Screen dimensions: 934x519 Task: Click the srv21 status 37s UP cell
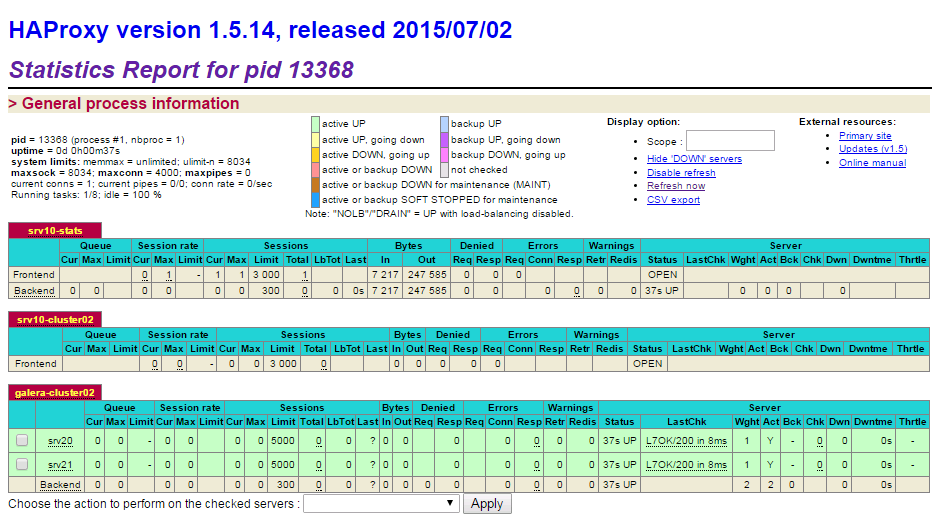[x=619, y=465]
